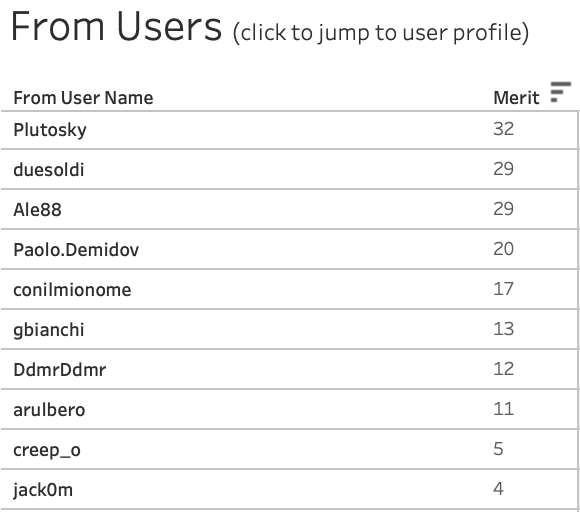Select Paolo.Demidov's merit value 20
580x512 pixels.
[503, 249]
